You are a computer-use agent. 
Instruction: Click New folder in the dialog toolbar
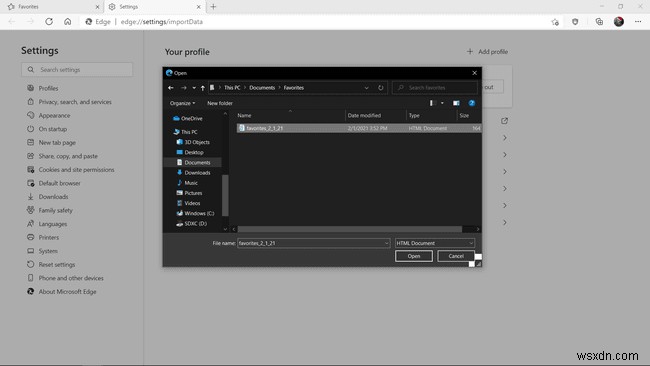click(220, 103)
